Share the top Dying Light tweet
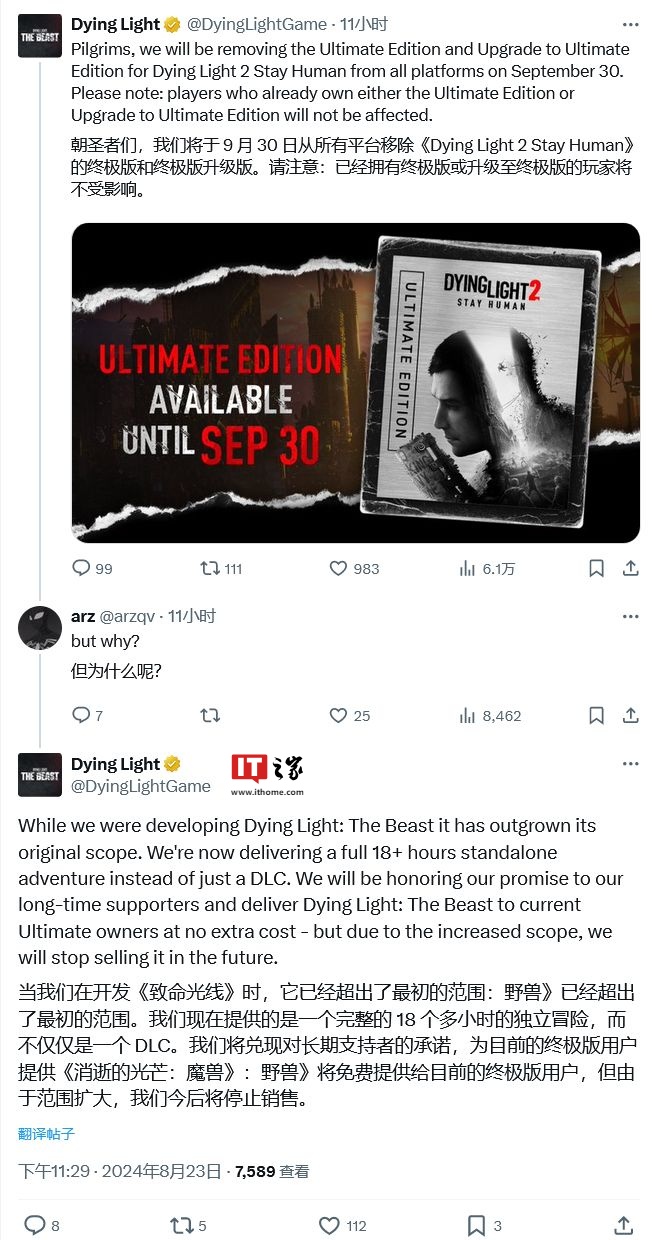Screen dimensions: 652x1240 coord(631,568)
